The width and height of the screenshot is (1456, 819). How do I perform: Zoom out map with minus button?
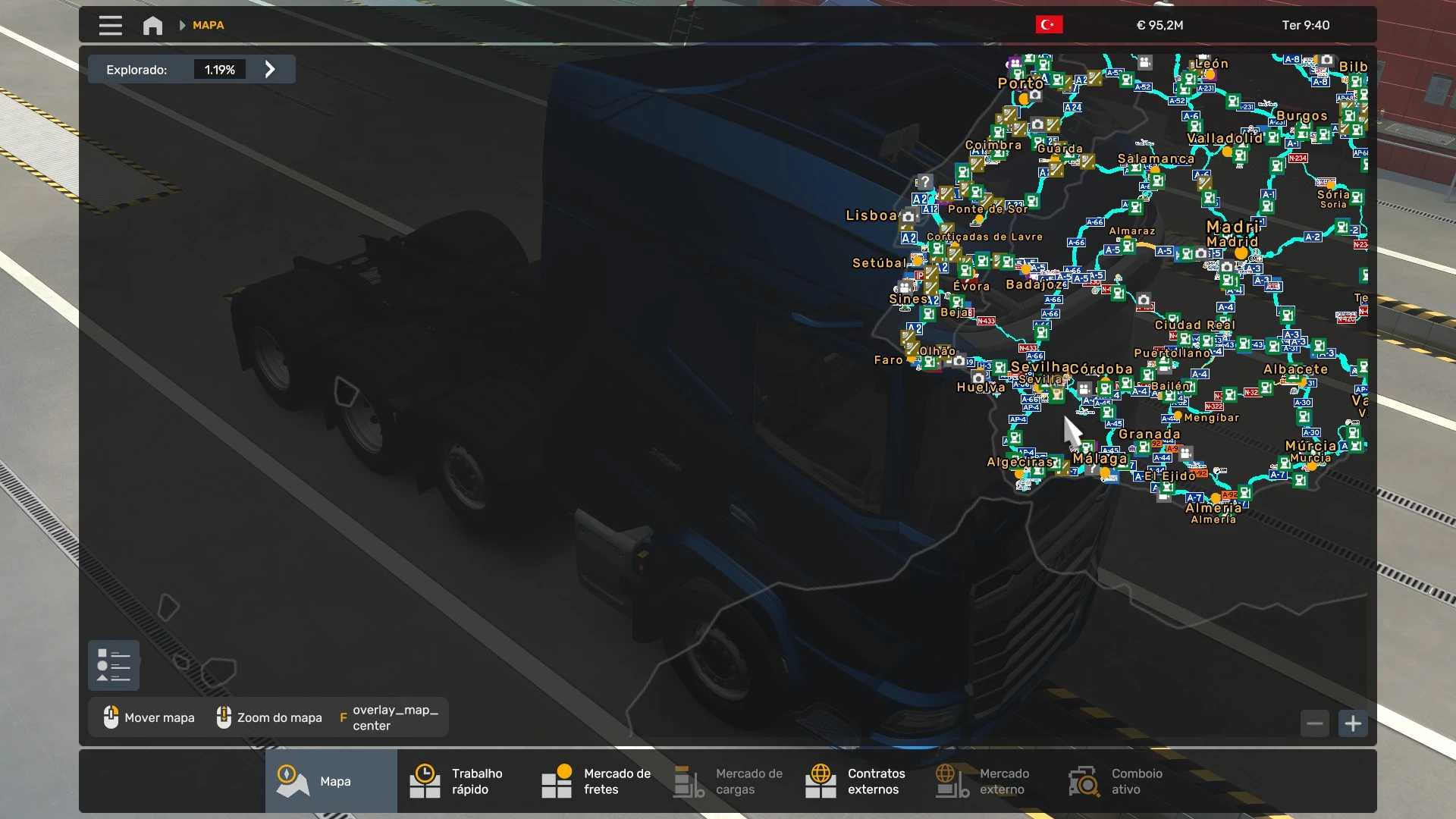(1315, 723)
